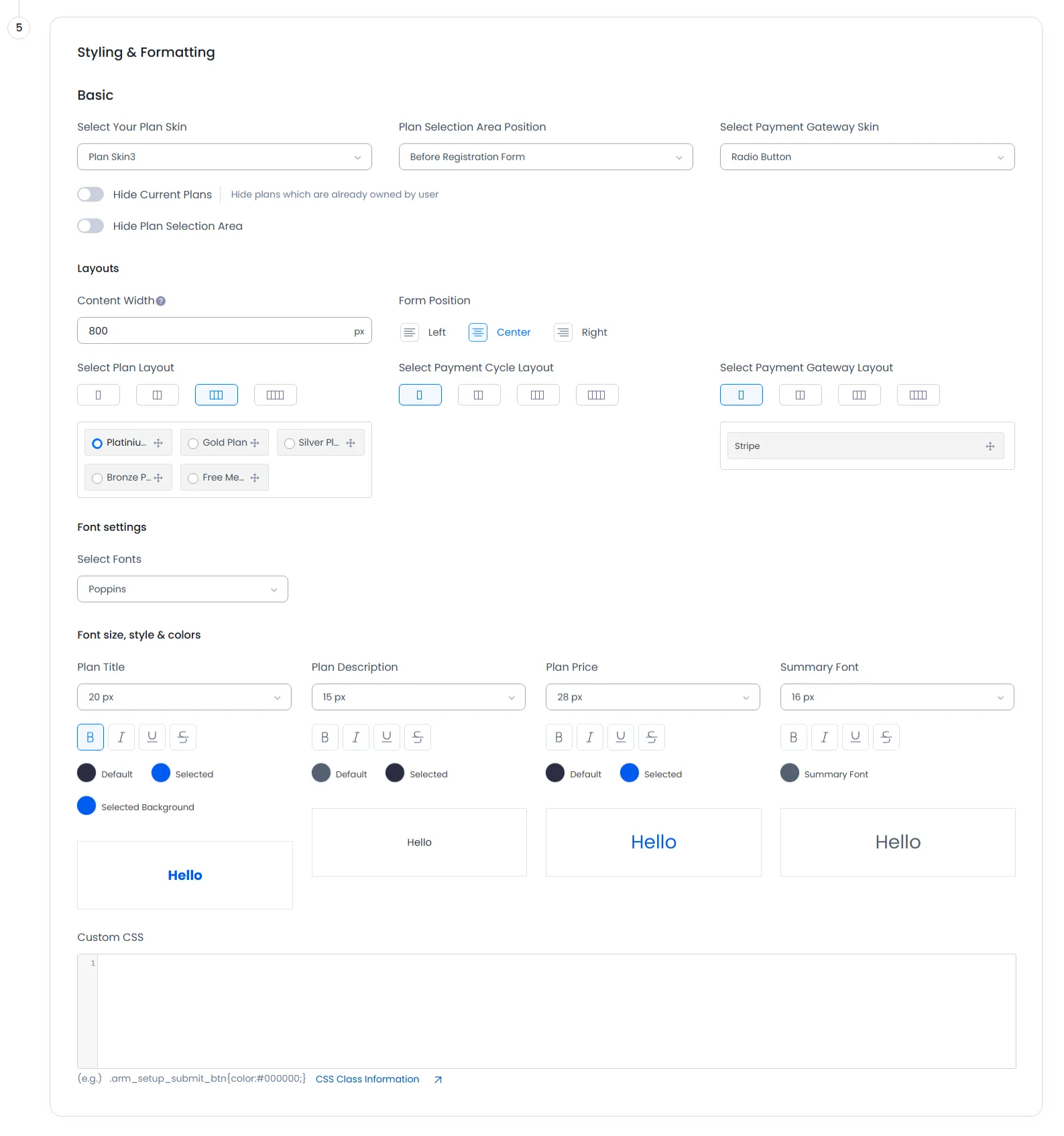Viewport: 1064px width, 1136px height.
Task: Open Summary Font size dropdown
Action: pos(897,697)
